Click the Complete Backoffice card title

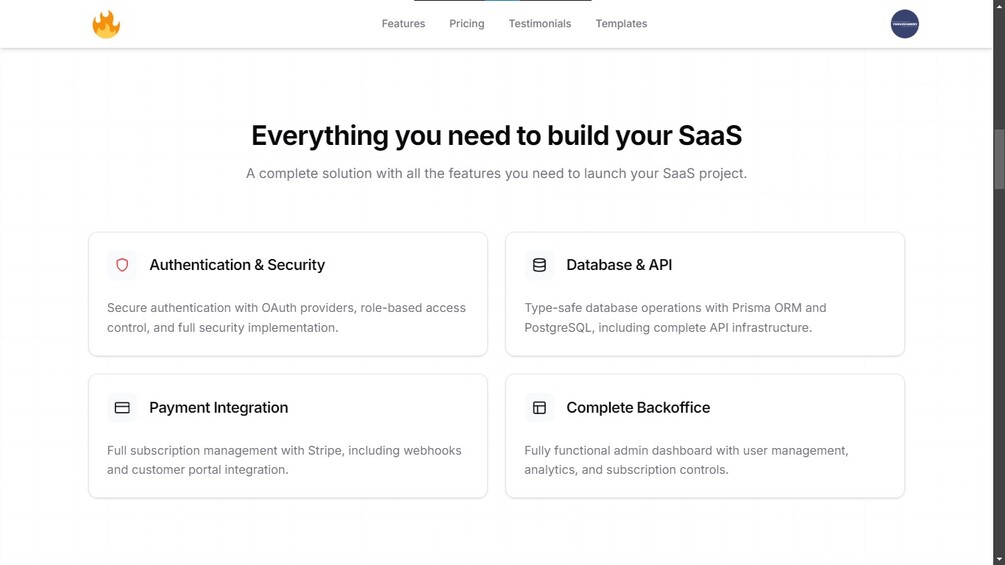pyautogui.click(x=638, y=408)
